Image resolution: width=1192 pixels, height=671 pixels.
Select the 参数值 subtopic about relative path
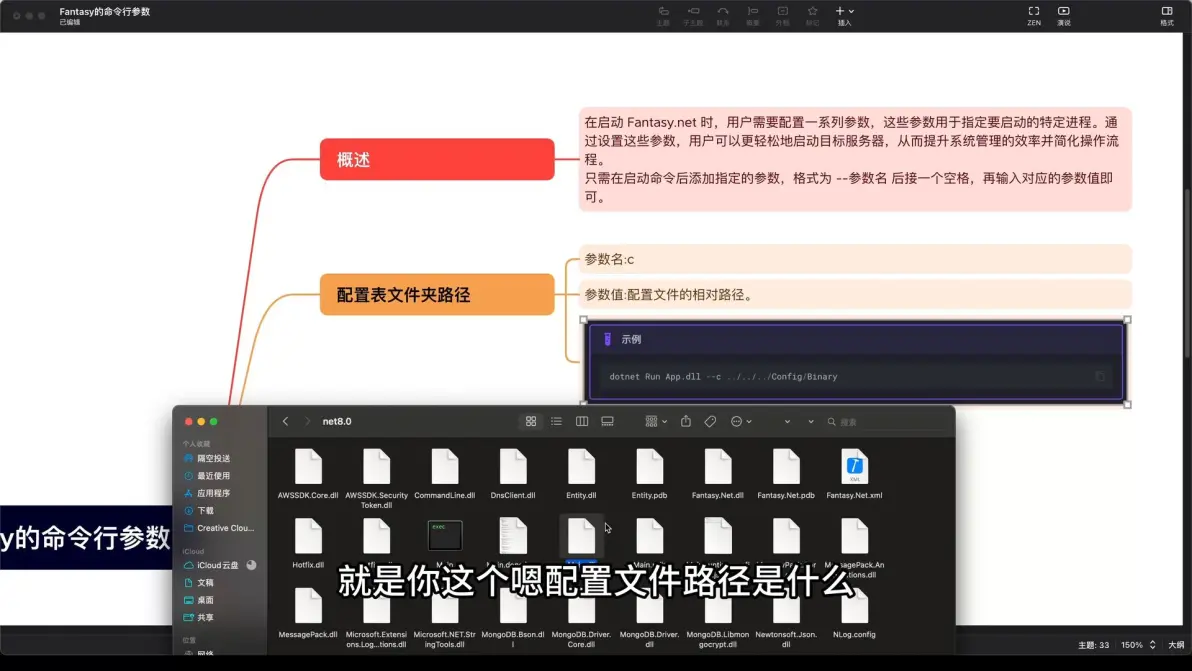click(x=855, y=295)
